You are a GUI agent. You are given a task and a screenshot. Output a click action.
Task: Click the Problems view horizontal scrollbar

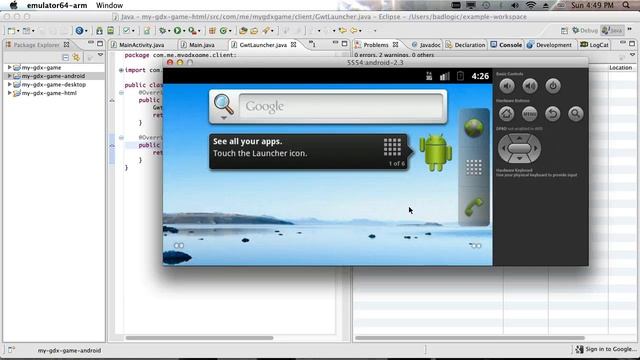tap(470, 338)
